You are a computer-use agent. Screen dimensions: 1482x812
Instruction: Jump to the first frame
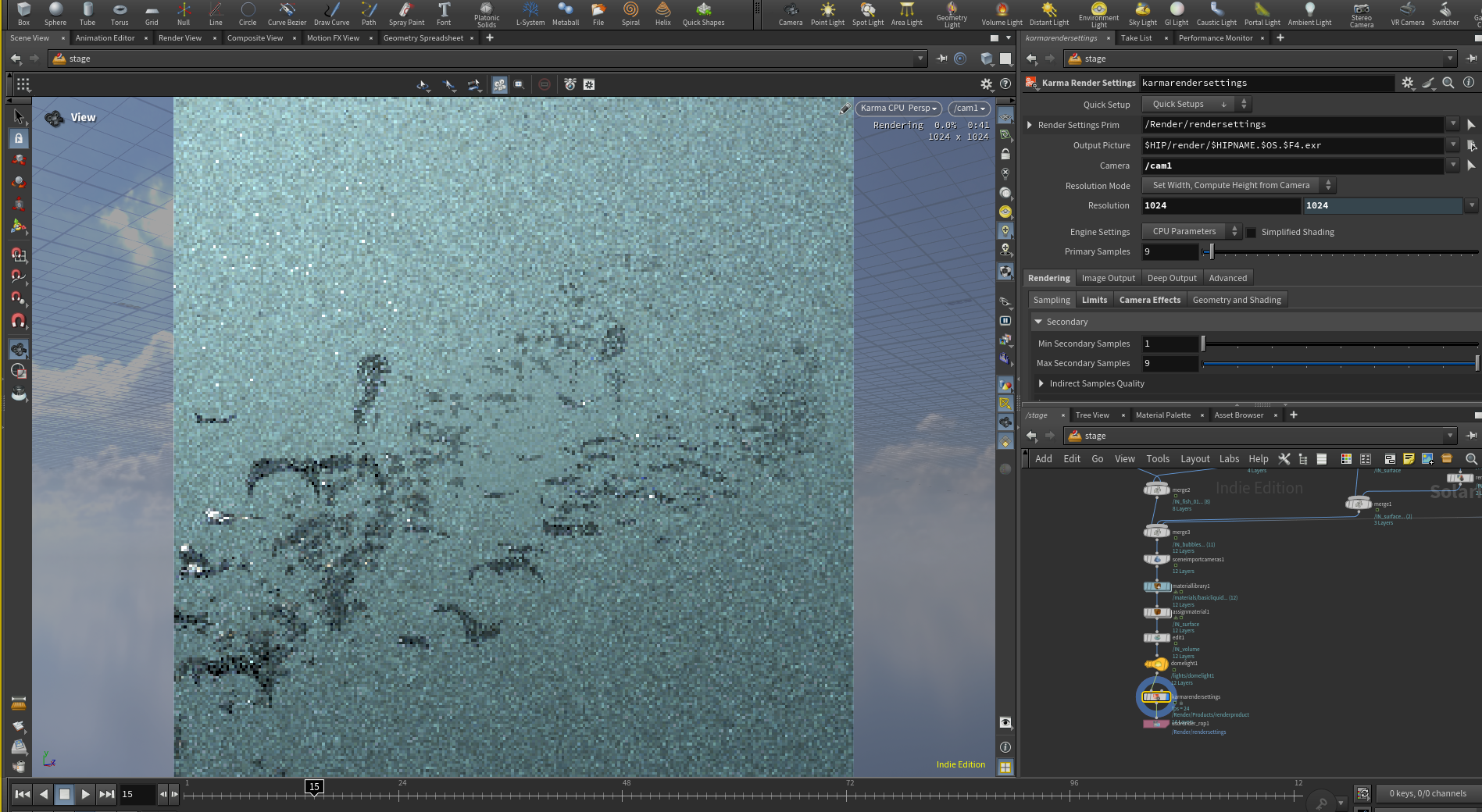click(23, 794)
